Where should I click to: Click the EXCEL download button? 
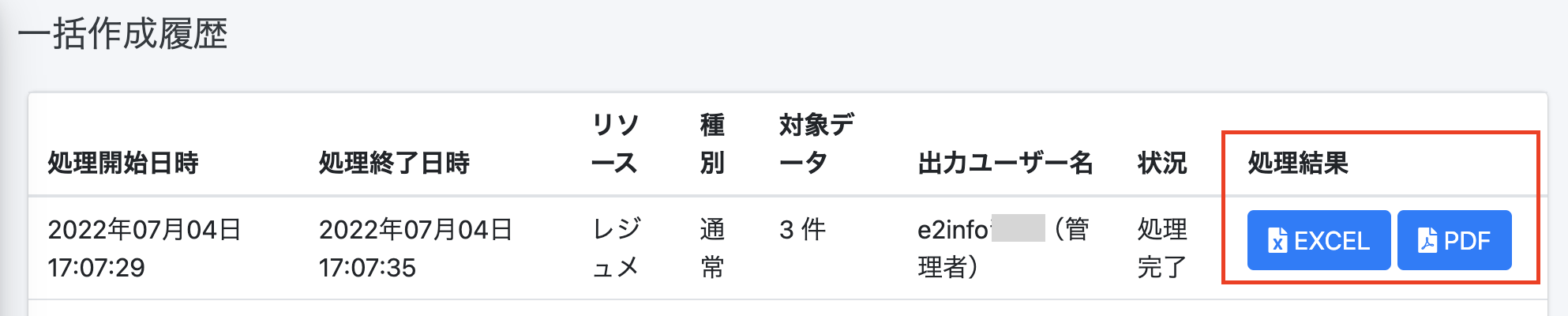pyautogui.click(x=1319, y=240)
